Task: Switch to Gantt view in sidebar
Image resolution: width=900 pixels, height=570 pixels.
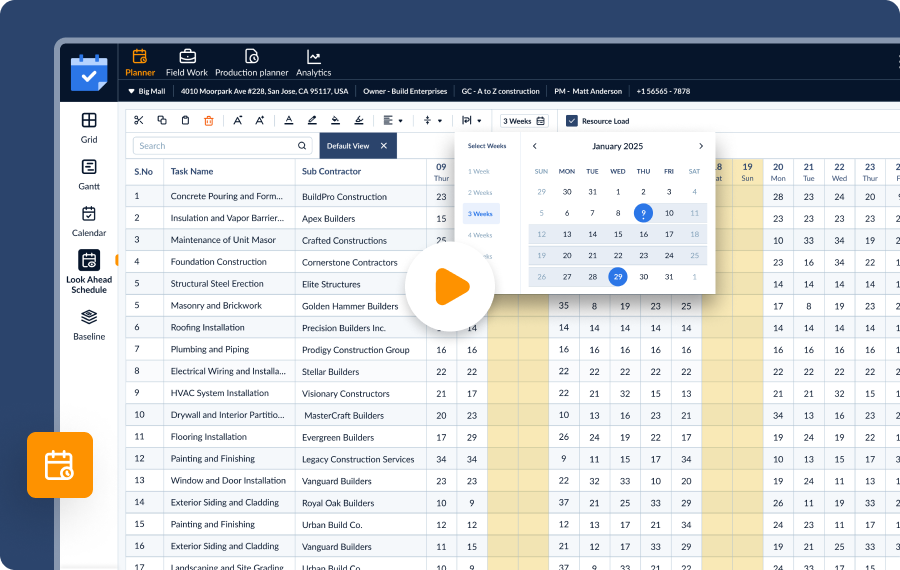Action: pos(89,175)
